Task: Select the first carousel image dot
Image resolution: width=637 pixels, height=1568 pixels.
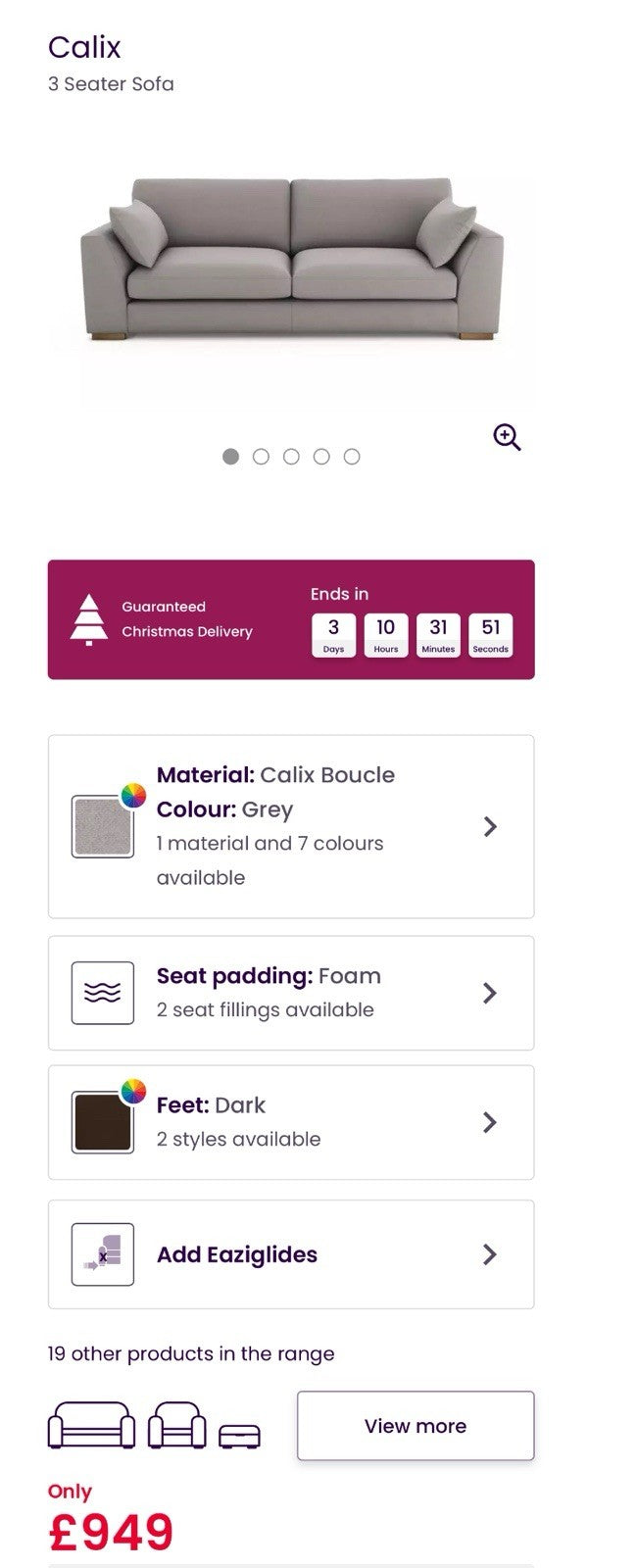Action: pyautogui.click(x=231, y=457)
